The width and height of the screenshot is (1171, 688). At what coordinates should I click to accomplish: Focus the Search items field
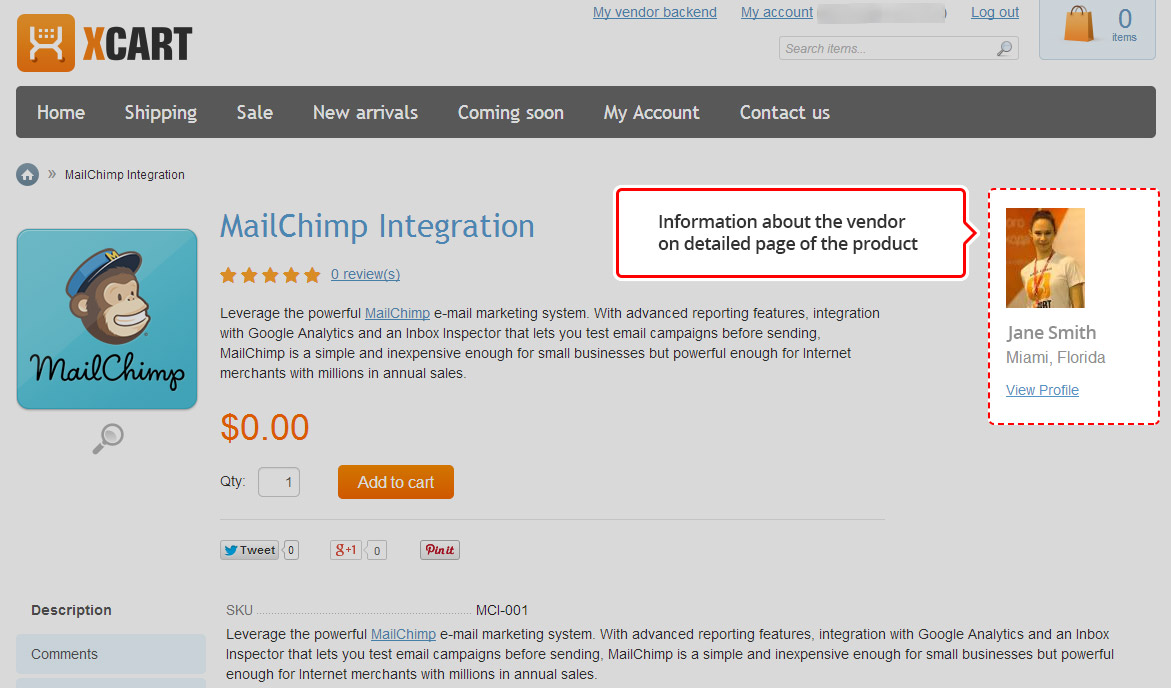898,49
